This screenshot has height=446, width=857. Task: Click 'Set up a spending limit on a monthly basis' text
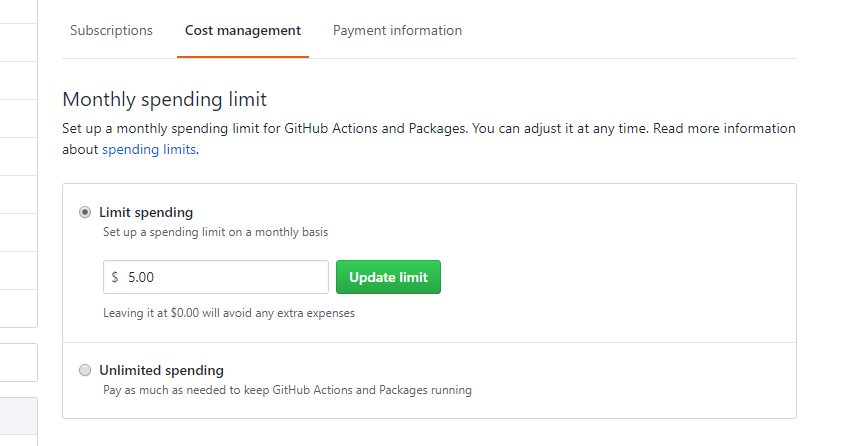click(215, 232)
